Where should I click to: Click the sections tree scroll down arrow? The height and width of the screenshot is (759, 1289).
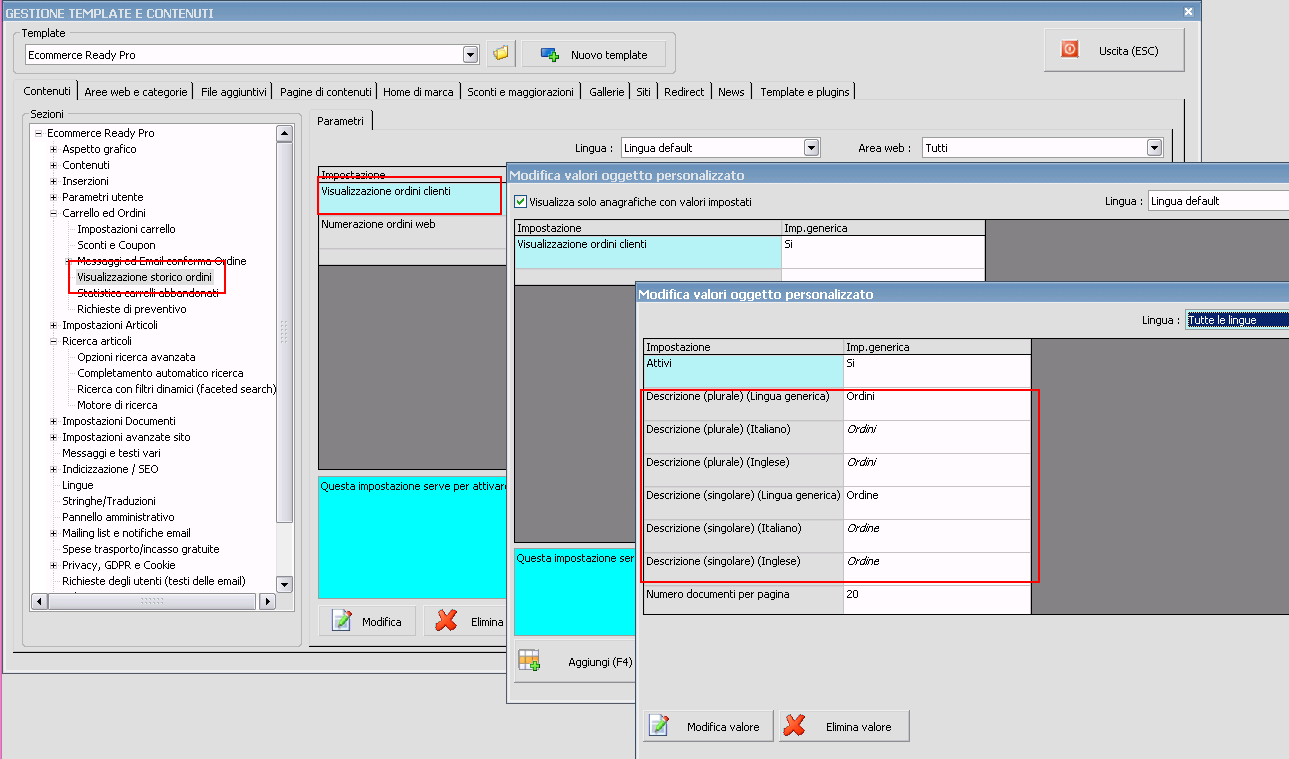[x=284, y=584]
